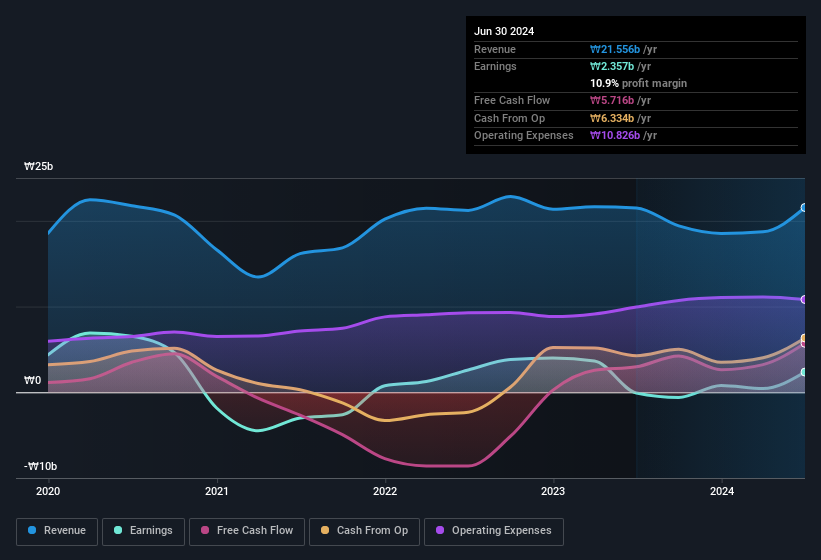Click the Cash From Op label in tooltip
Screen dimensions: 821x560
(x=509, y=118)
